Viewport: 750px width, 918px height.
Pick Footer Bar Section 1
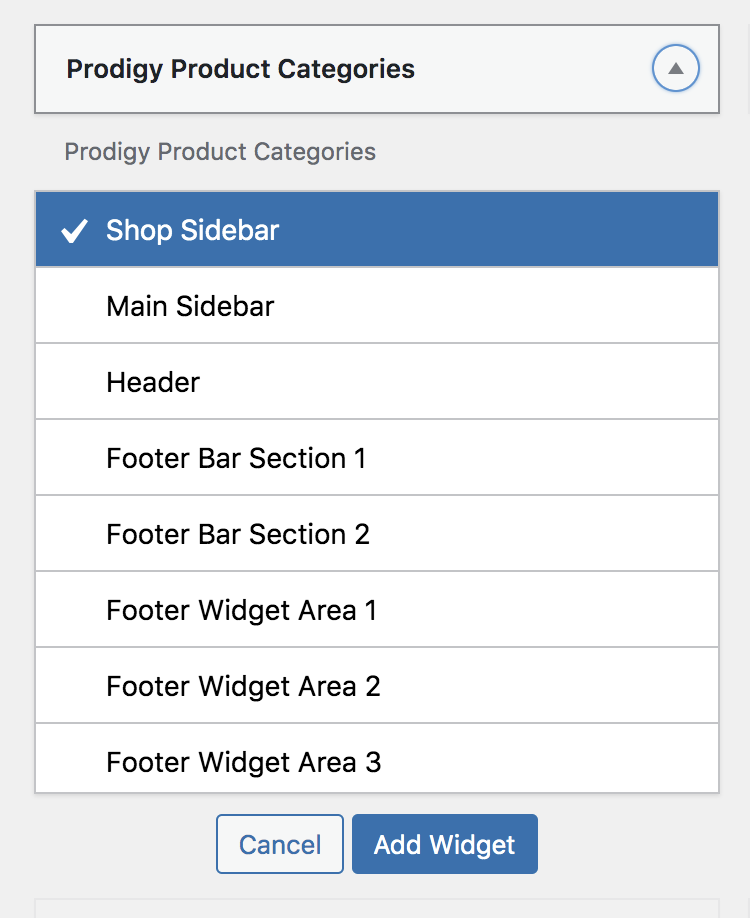point(377,458)
